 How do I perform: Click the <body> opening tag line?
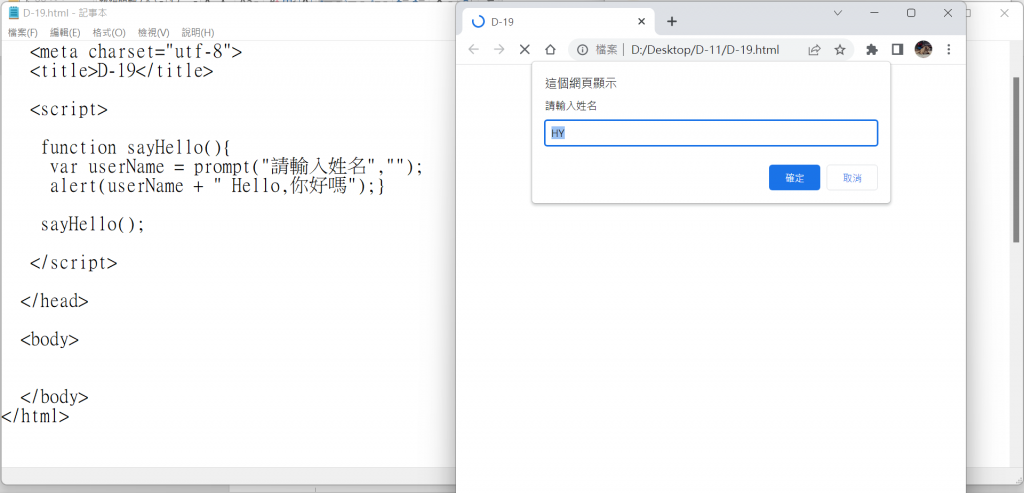(x=50, y=340)
